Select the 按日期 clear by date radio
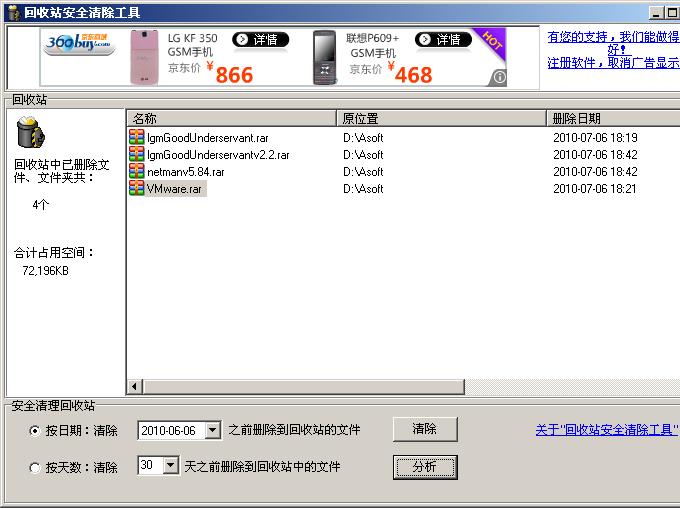Image resolution: width=680 pixels, height=508 pixels. coord(34,431)
